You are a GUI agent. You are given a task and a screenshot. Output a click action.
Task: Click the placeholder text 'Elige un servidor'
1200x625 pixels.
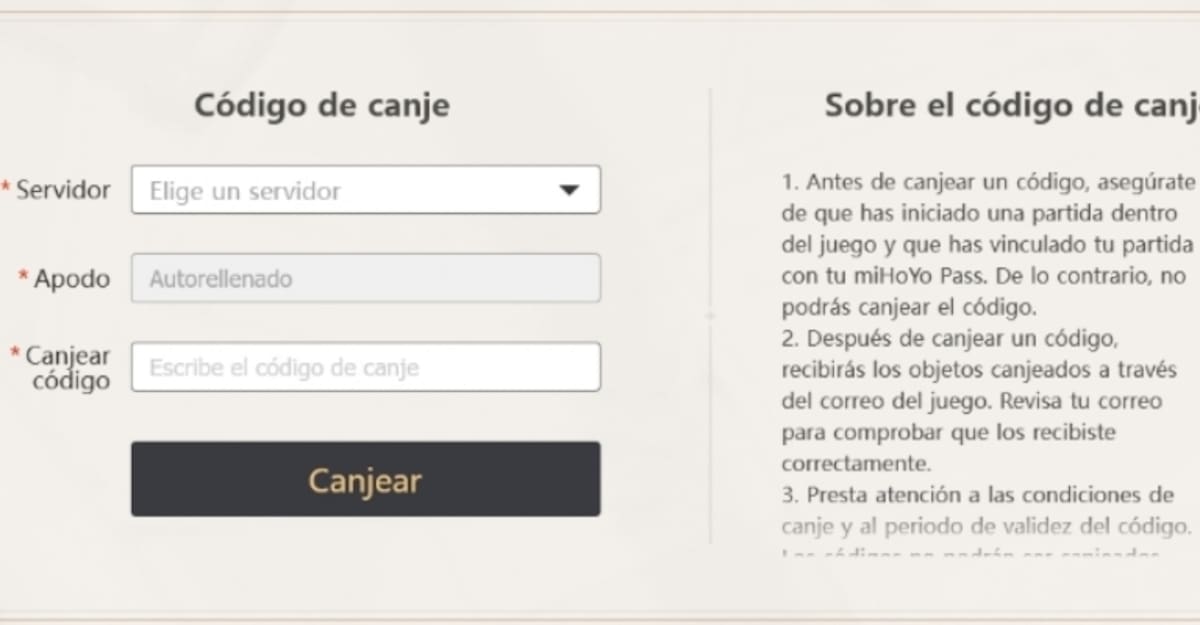click(245, 191)
